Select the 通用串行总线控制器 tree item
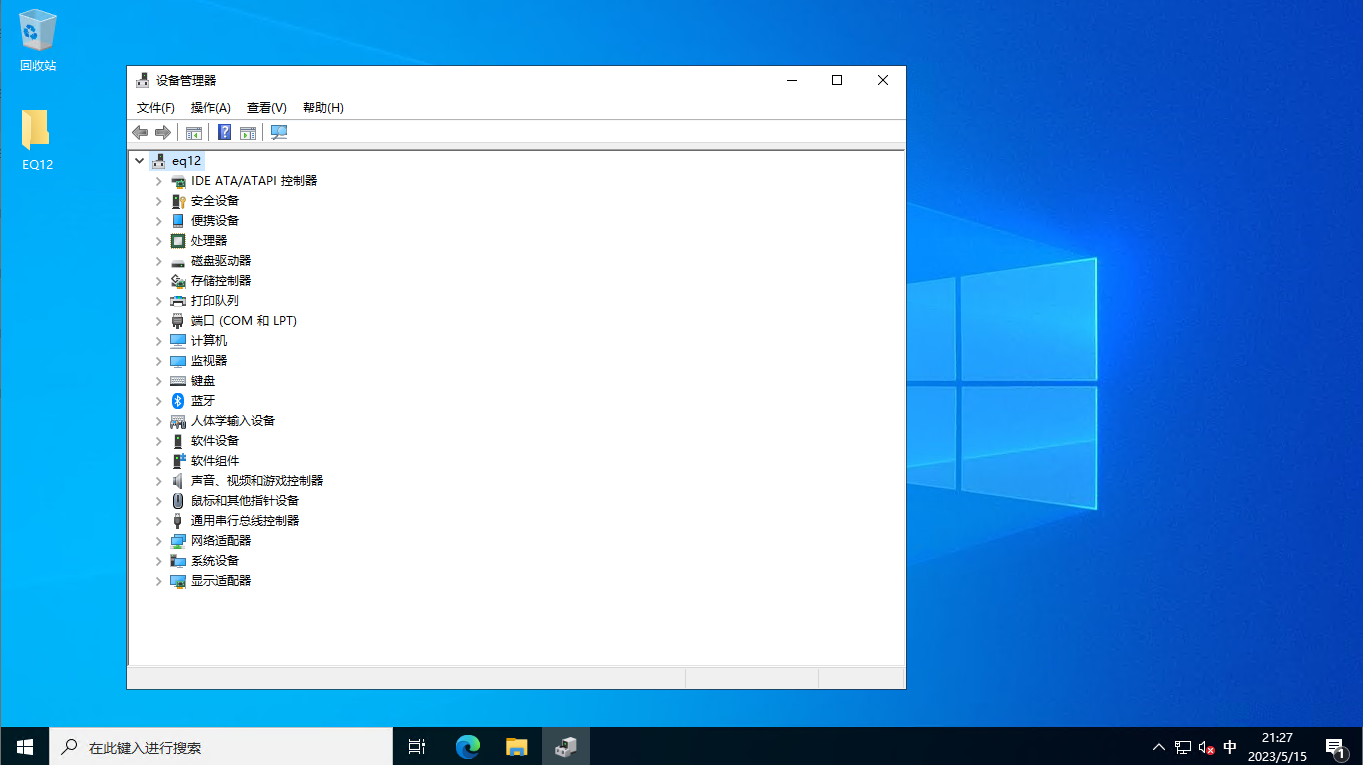Image resolution: width=1363 pixels, height=765 pixels. [245, 520]
